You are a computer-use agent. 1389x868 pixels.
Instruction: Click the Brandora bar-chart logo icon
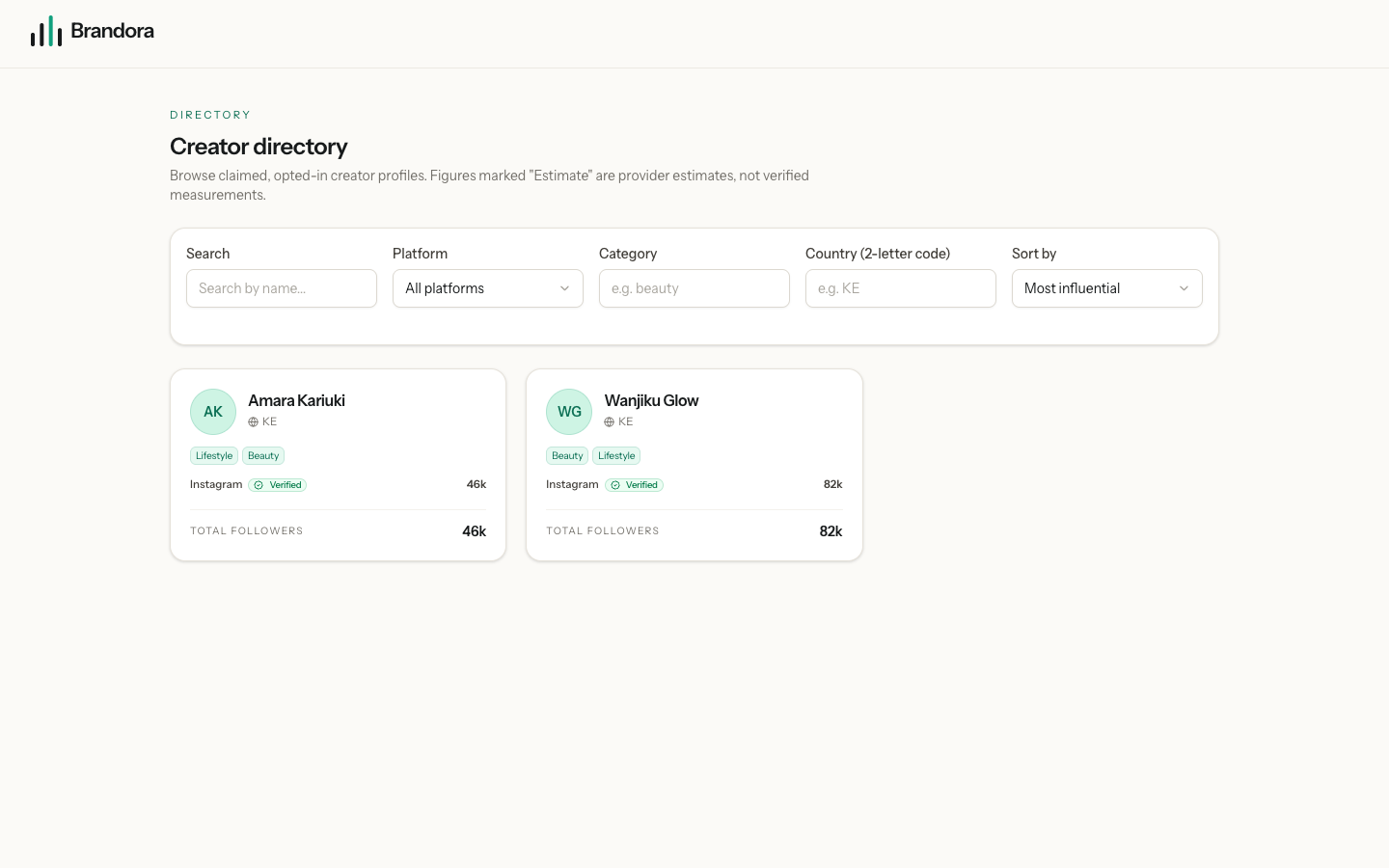click(x=46, y=31)
